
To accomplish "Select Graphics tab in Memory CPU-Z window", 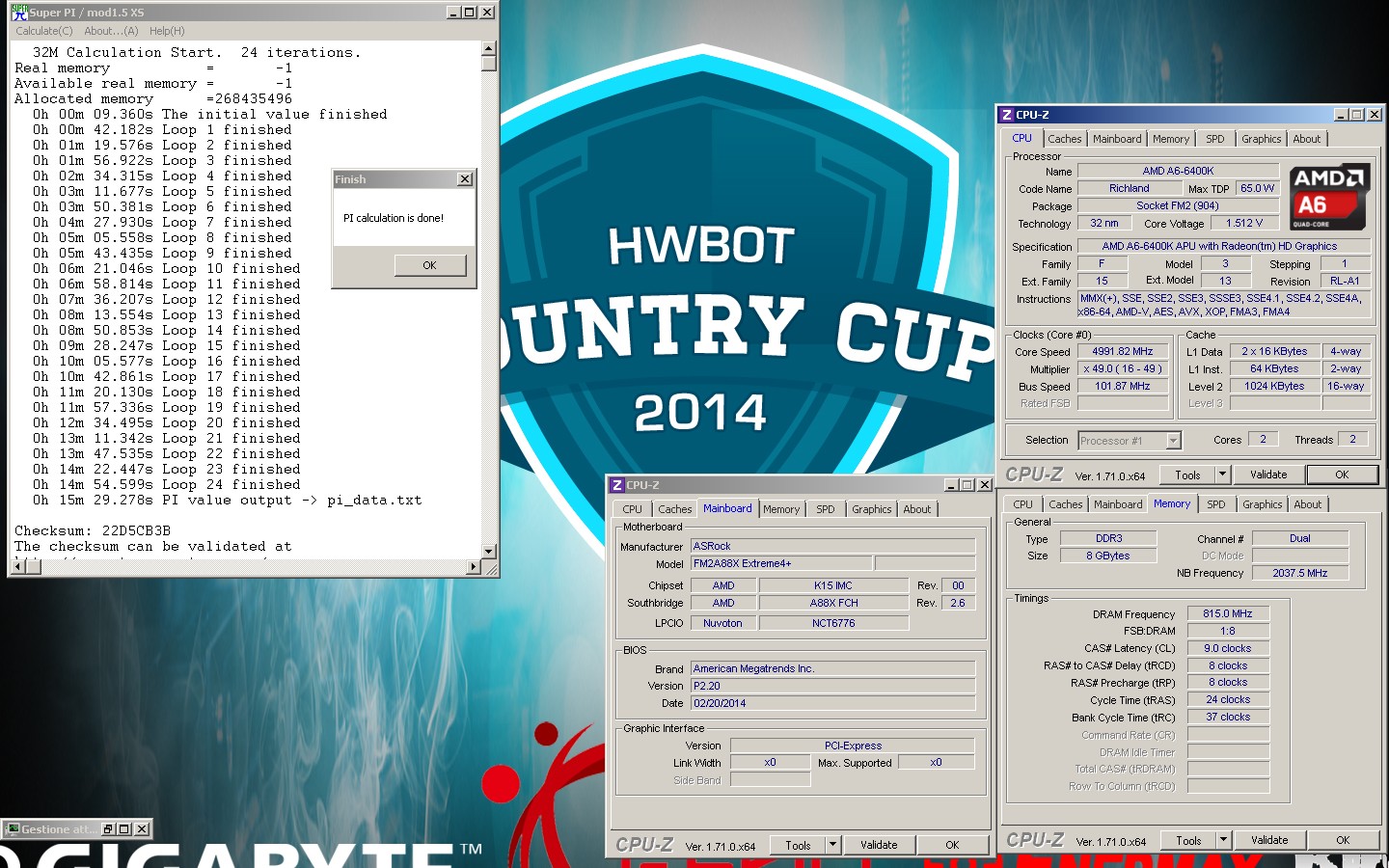I will tap(1263, 504).
